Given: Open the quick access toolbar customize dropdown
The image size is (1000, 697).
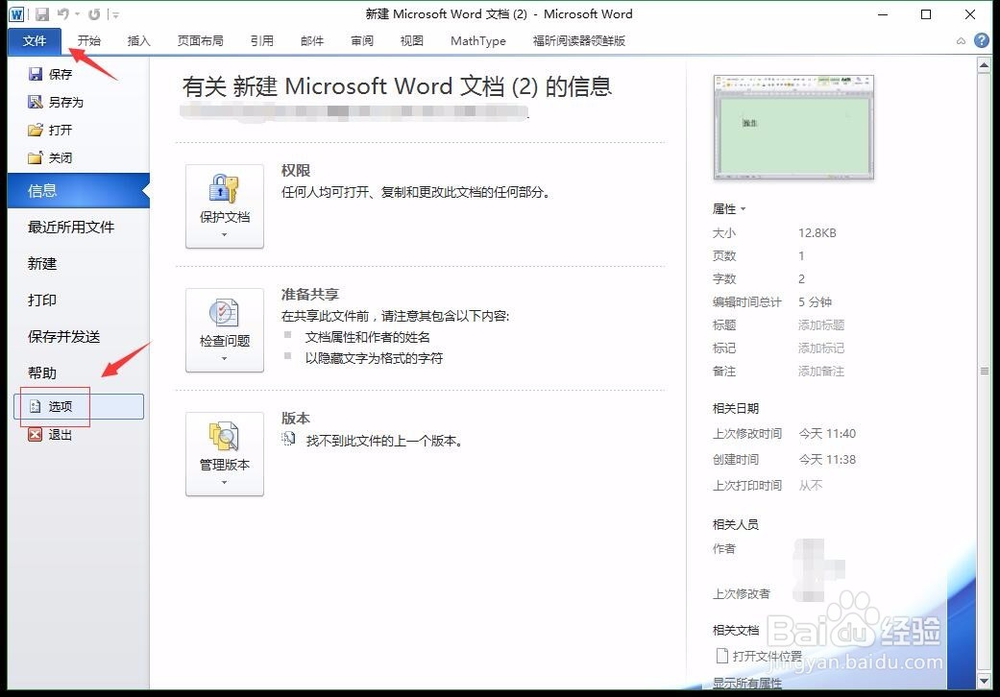Looking at the screenshot, I should [x=115, y=15].
